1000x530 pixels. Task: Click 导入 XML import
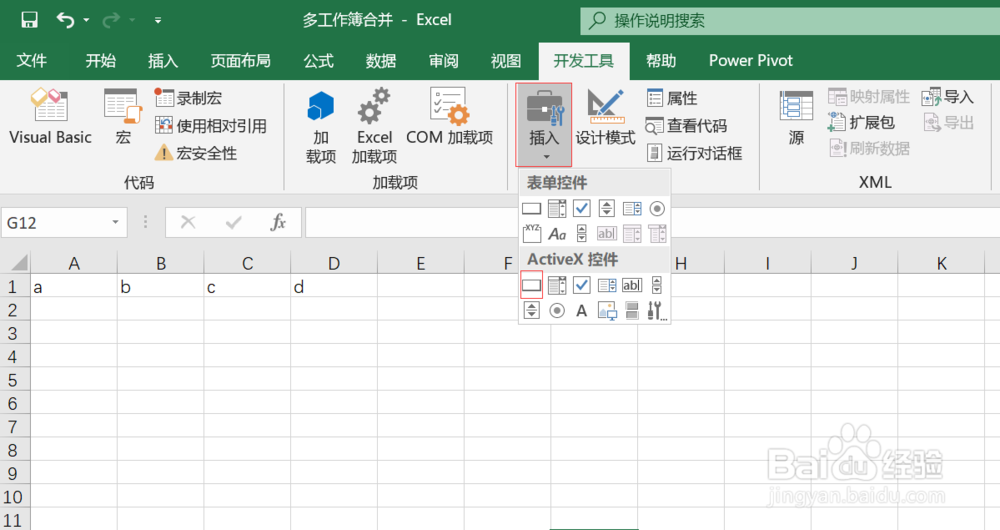pyautogui.click(x=948, y=97)
